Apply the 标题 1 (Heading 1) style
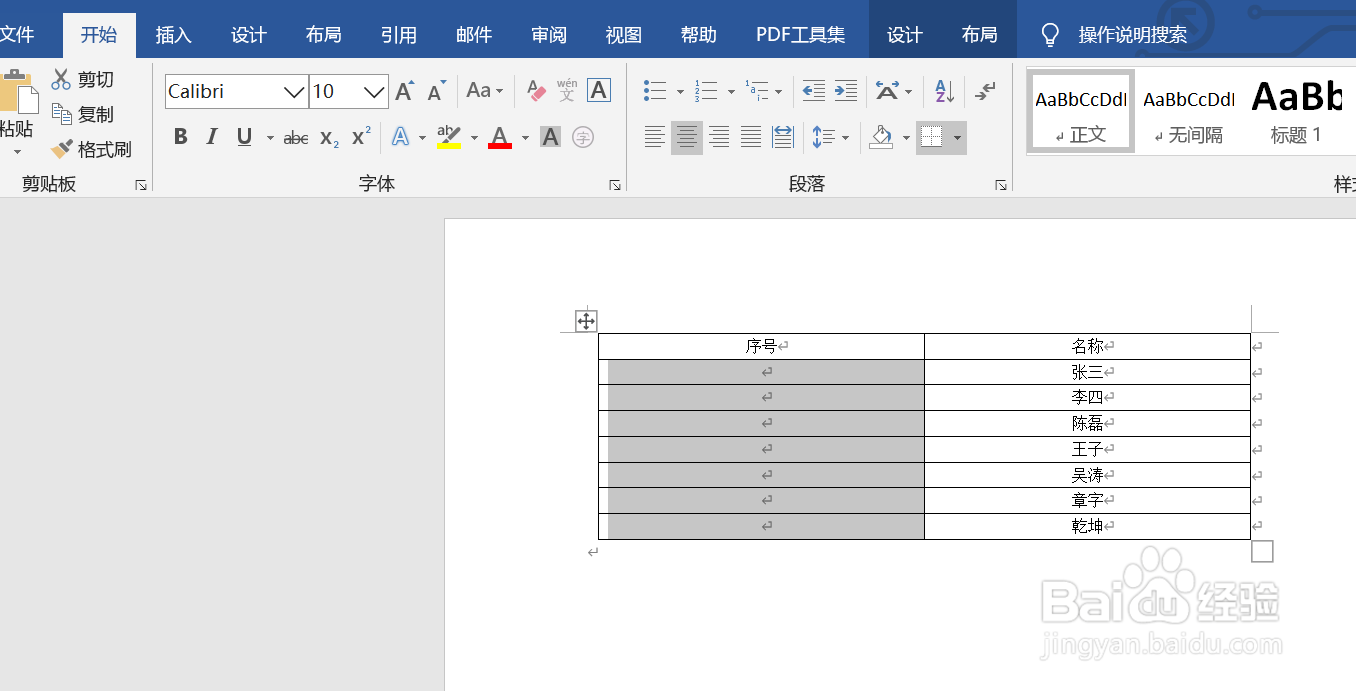The image size is (1356, 691). click(1296, 111)
